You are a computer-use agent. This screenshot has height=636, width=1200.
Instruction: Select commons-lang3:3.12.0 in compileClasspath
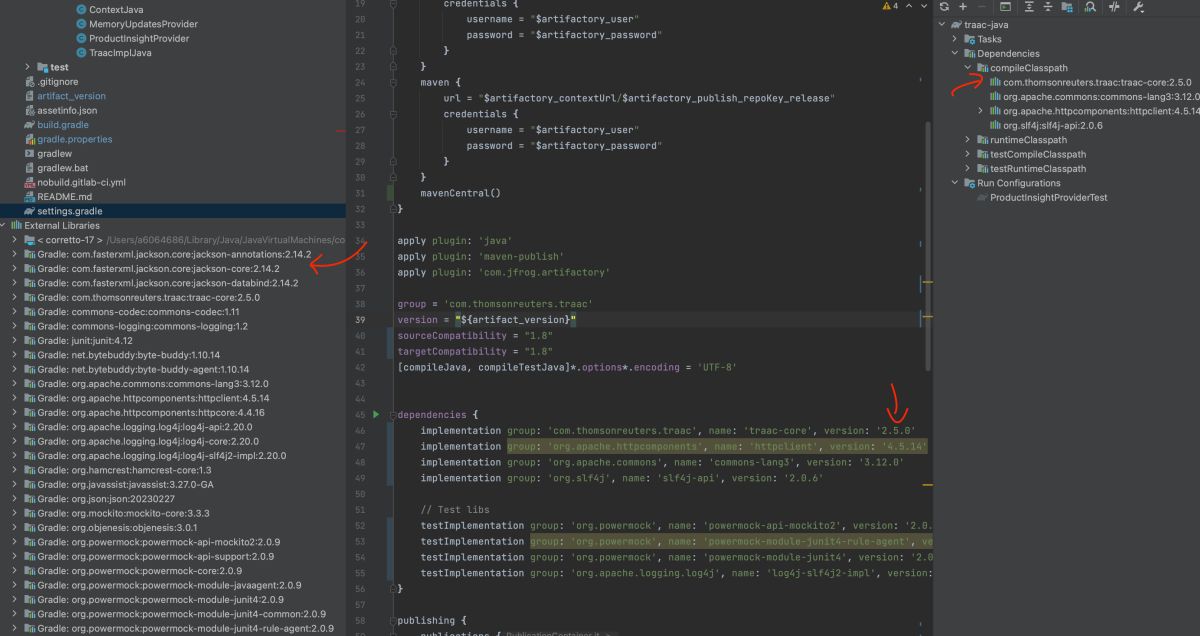click(x=1101, y=97)
